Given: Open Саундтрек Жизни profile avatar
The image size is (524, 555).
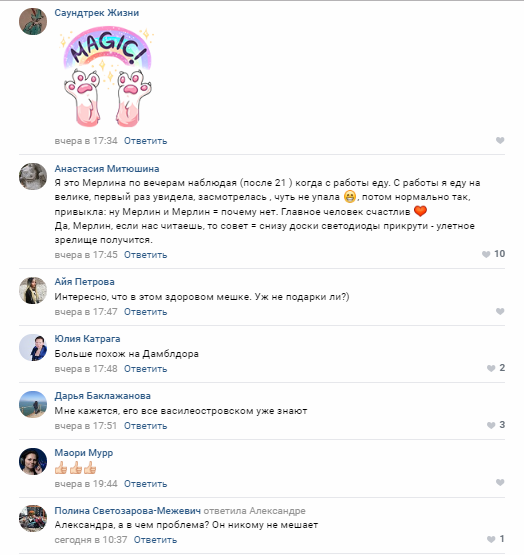Looking at the screenshot, I should point(33,21).
